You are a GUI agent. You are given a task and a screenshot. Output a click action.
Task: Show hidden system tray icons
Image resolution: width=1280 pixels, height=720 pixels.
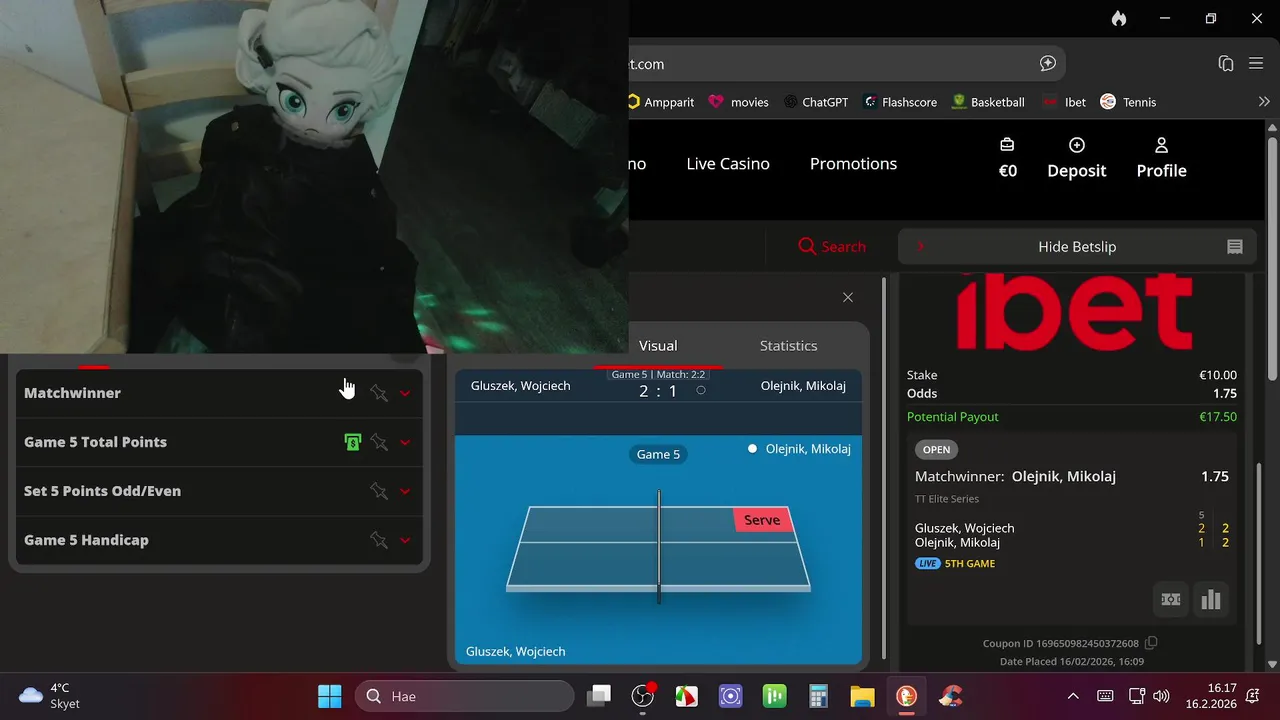click(1073, 696)
